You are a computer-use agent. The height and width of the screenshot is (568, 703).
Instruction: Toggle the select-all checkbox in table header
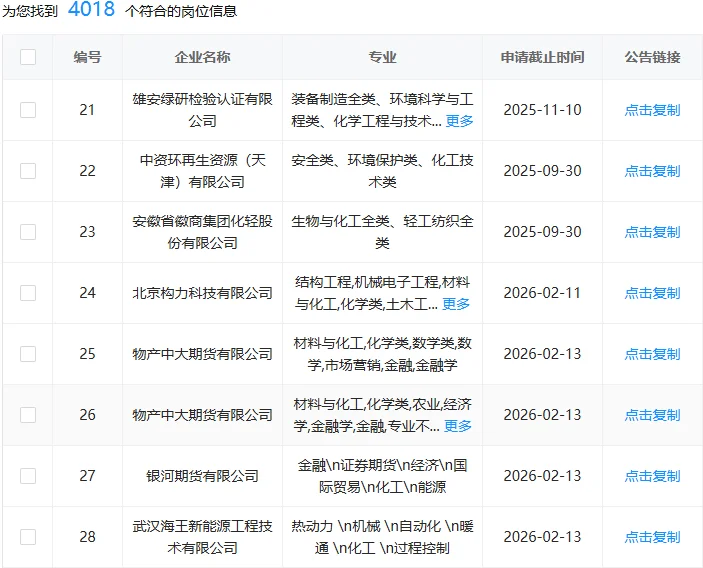[28, 57]
